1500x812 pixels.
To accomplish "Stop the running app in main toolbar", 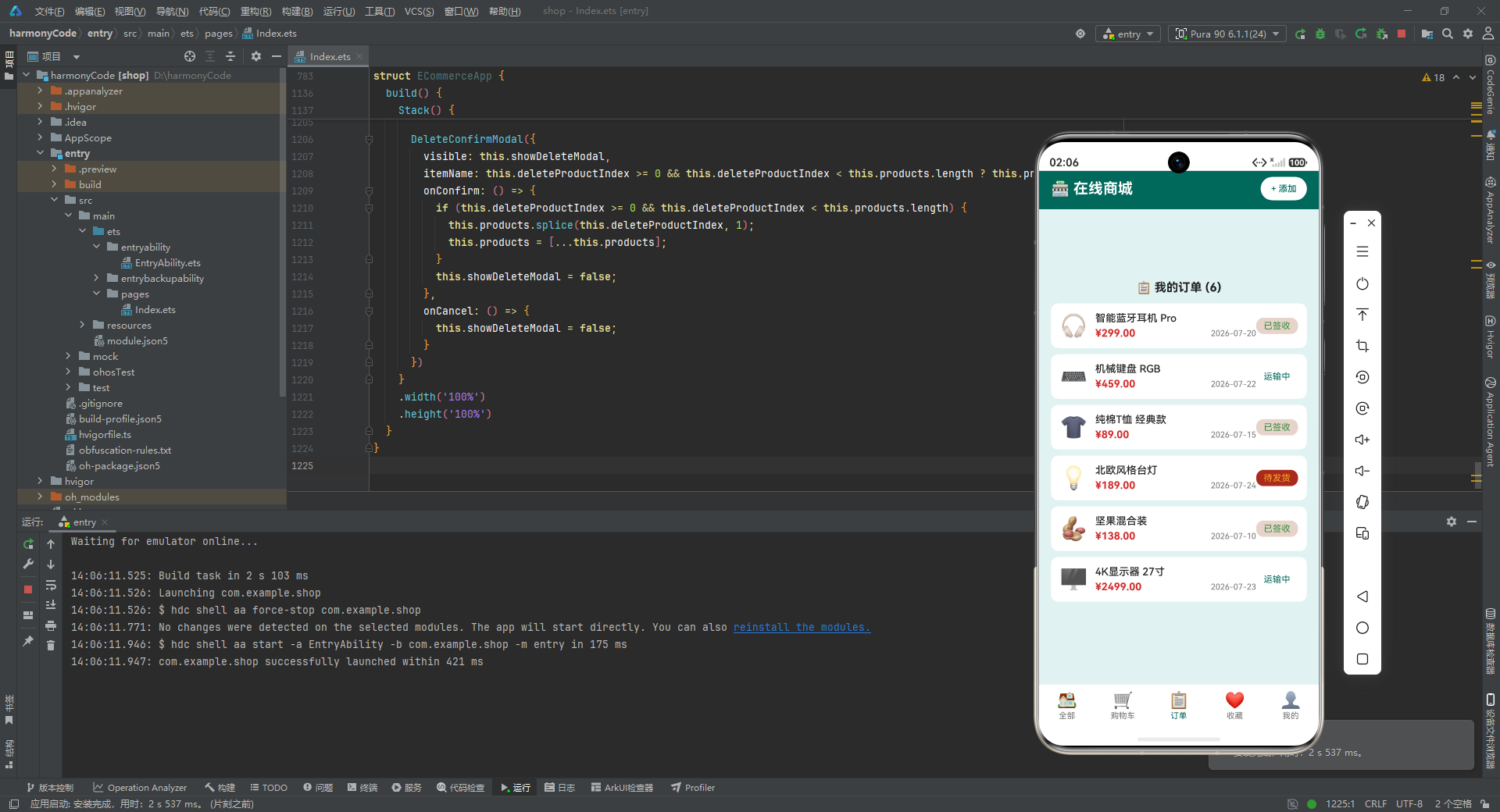I will 1402,34.
